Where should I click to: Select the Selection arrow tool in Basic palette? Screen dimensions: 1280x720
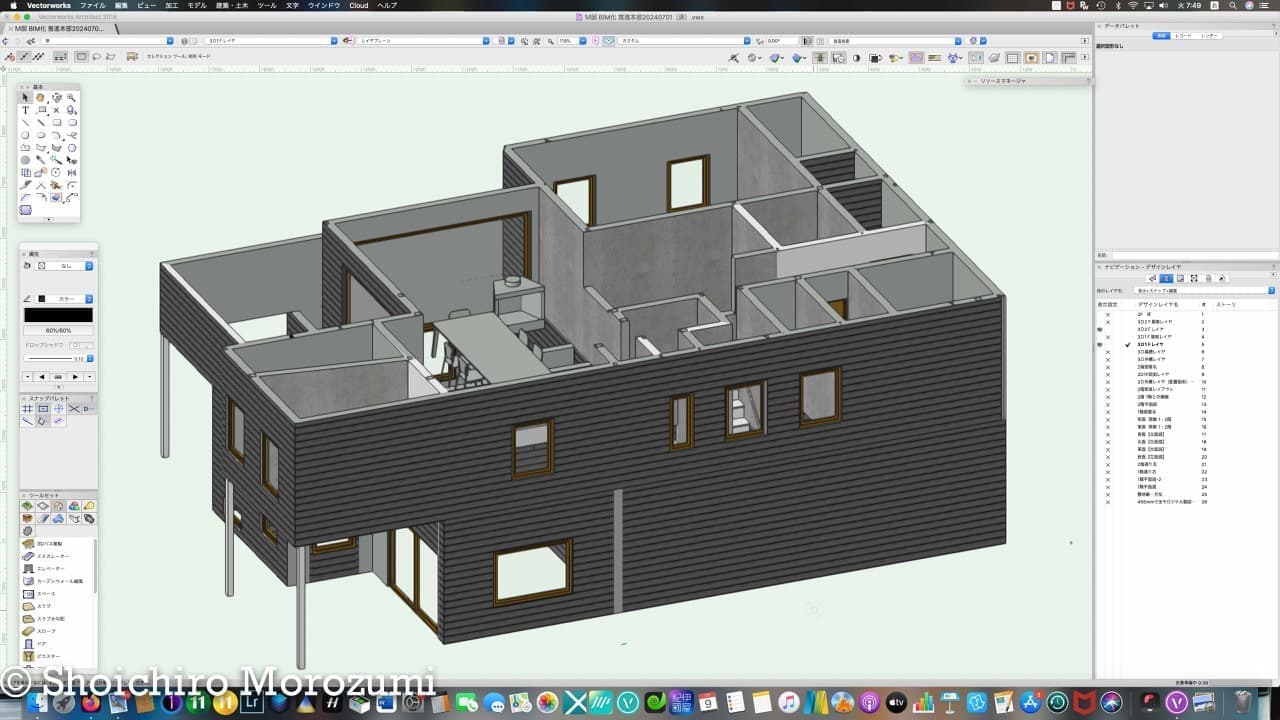click(25, 97)
